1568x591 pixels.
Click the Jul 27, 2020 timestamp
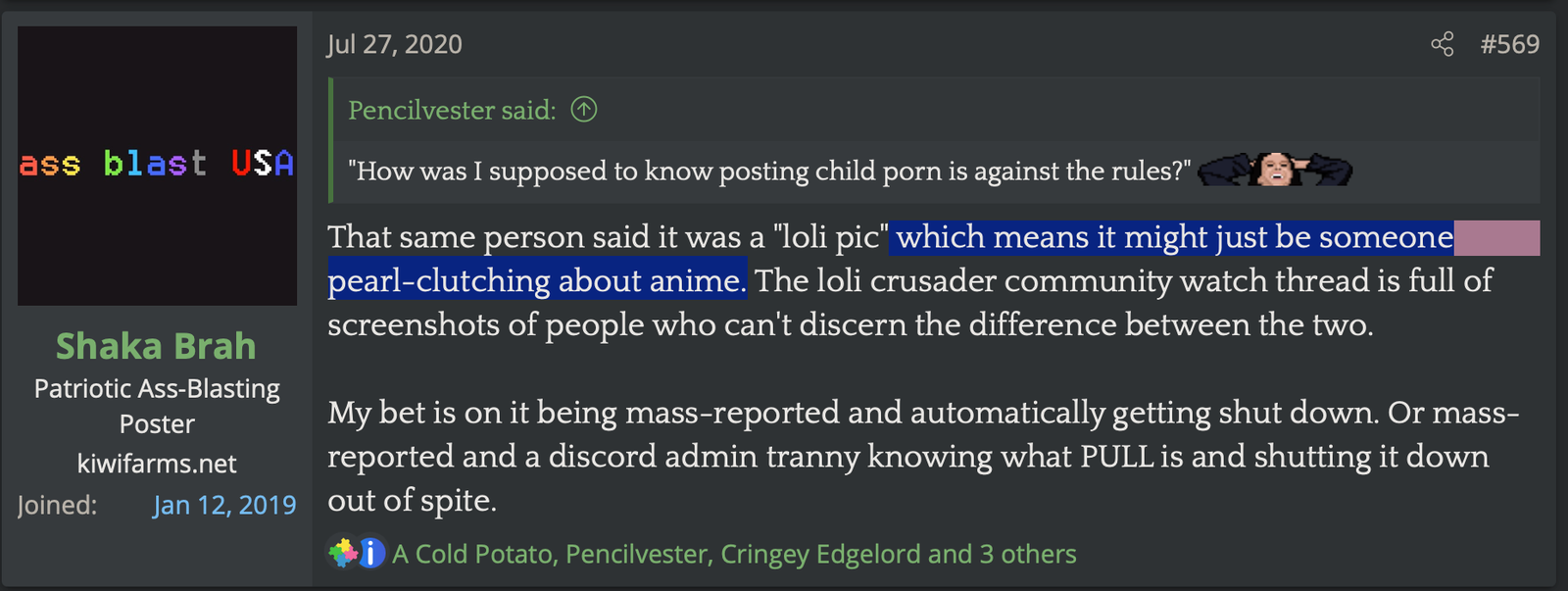click(394, 44)
